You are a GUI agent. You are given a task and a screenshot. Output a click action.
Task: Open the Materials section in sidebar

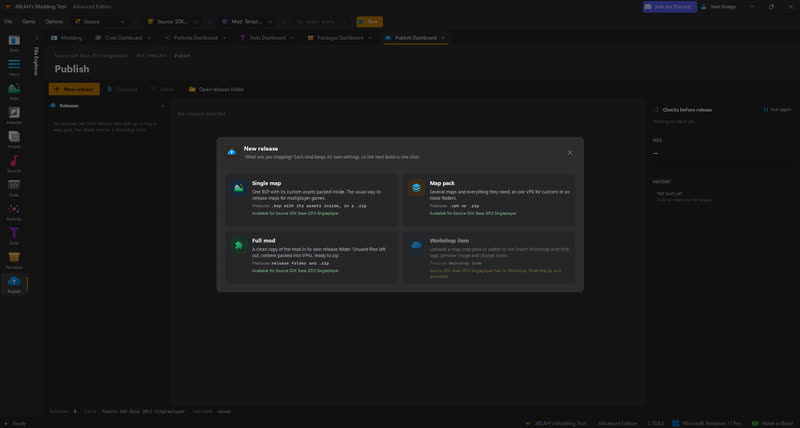[x=14, y=116]
